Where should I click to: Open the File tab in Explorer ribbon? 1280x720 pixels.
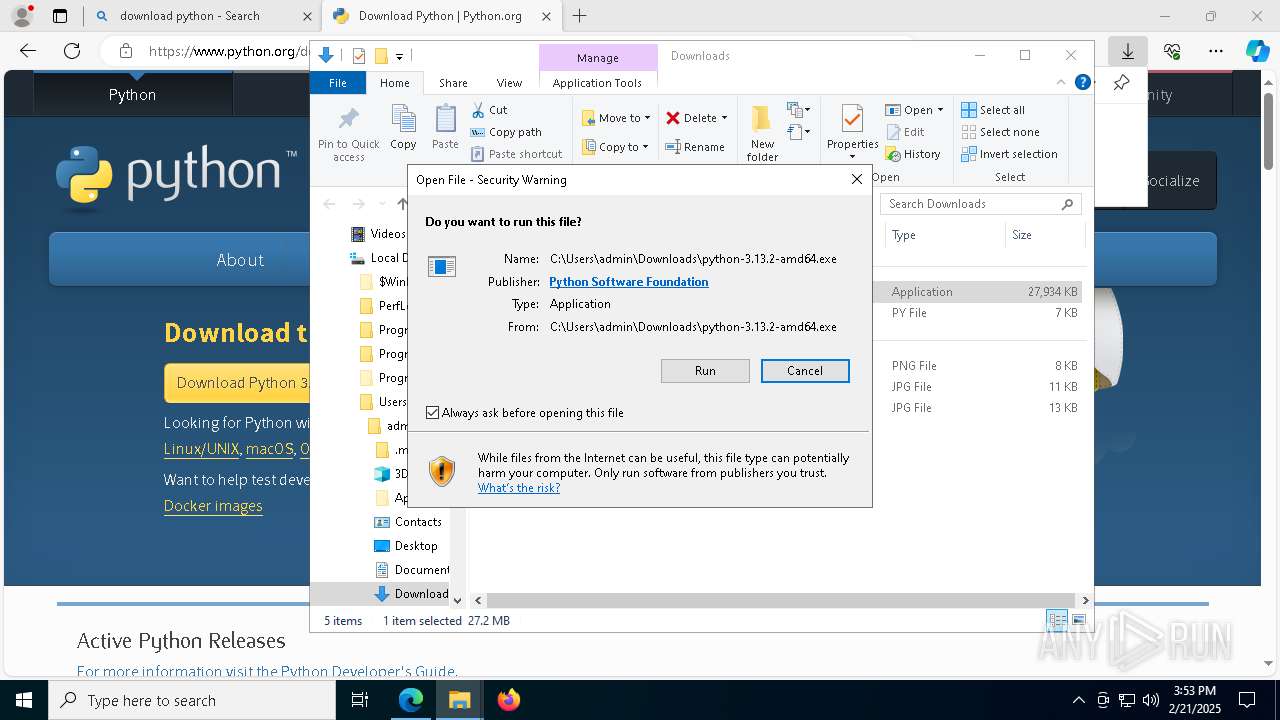338,83
